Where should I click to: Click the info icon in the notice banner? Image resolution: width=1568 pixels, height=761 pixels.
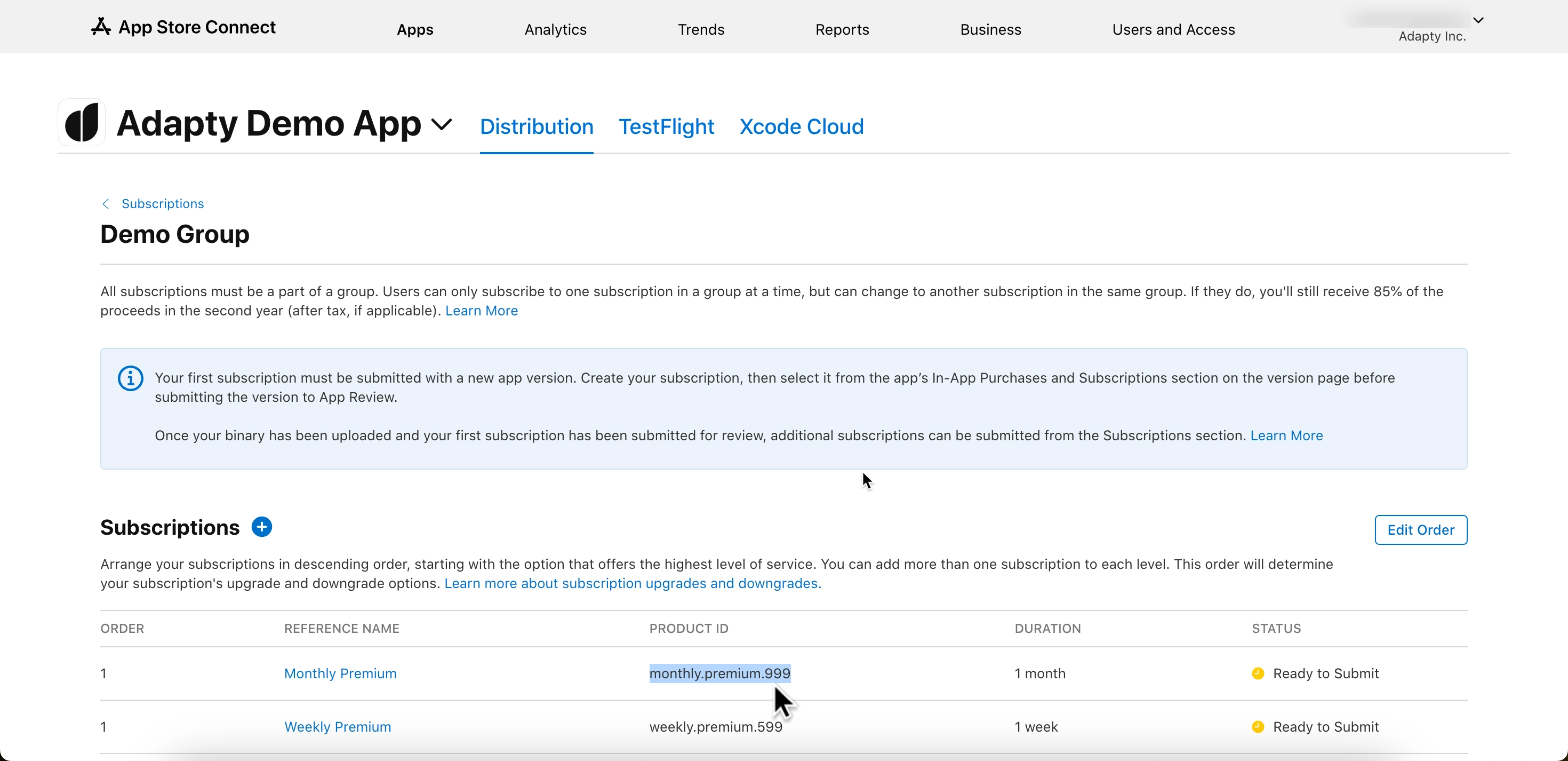[x=130, y=378]
